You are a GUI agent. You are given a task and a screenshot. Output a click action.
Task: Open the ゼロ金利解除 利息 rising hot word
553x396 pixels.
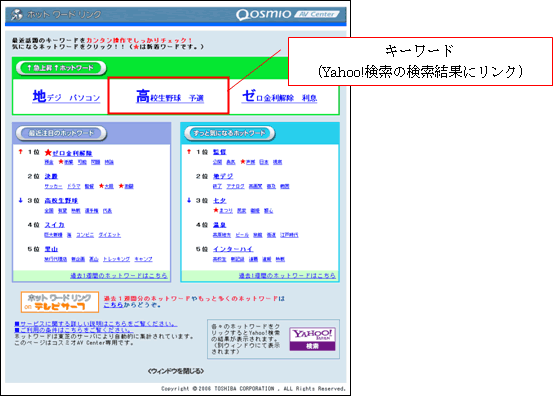(279, 96)
